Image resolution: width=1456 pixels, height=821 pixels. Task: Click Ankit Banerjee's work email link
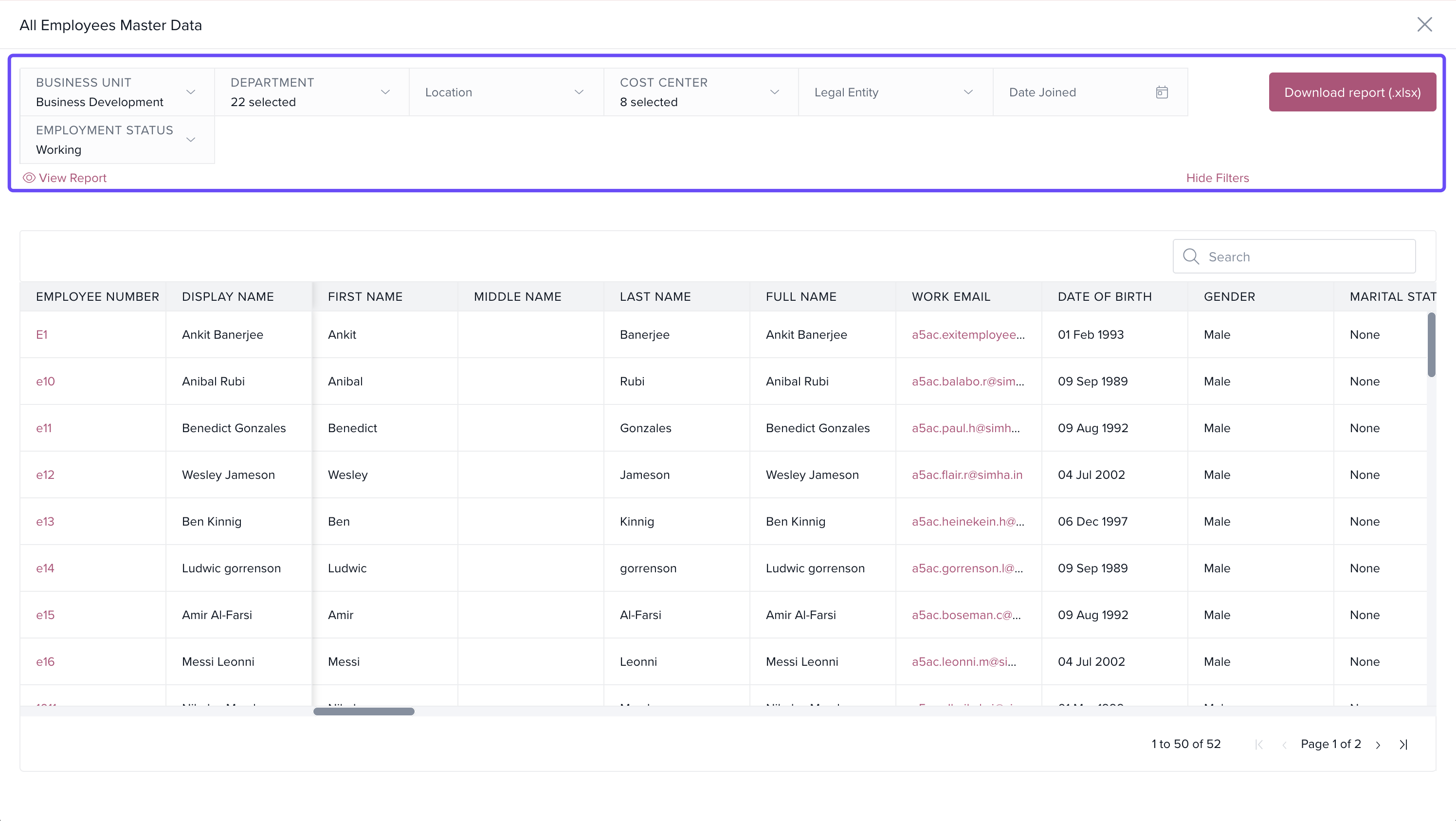click(967, 335)
